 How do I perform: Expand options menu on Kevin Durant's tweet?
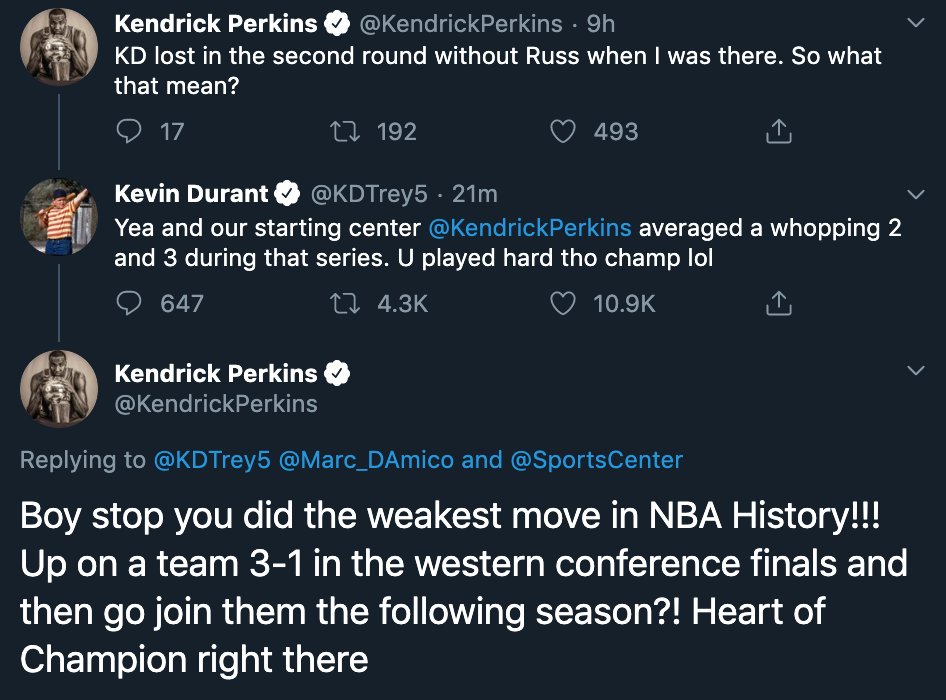click(x=915, y=194)
